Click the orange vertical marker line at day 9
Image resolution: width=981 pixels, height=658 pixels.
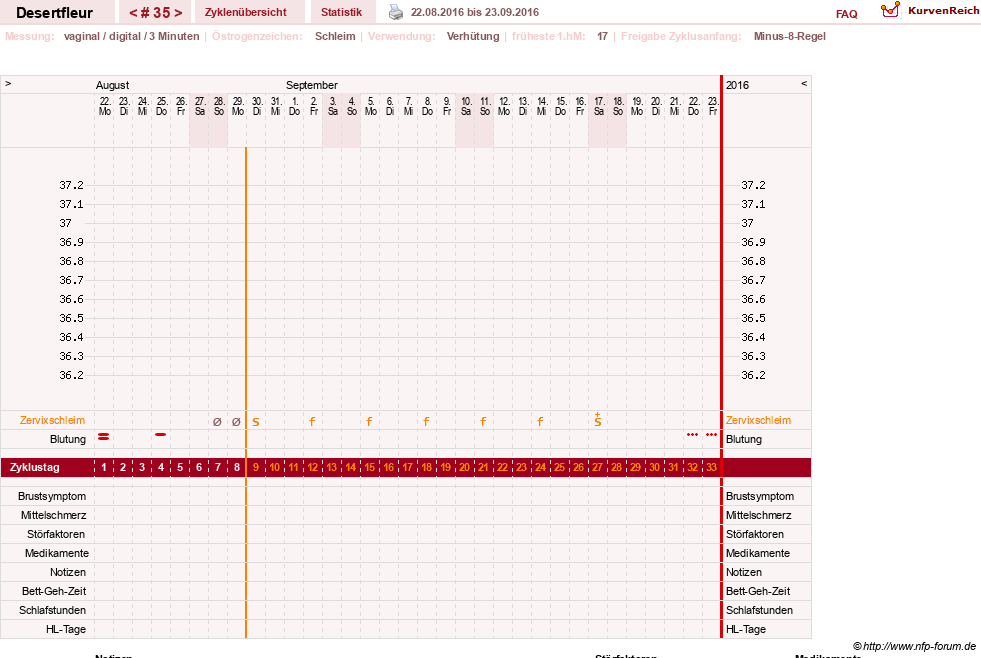pos(246,393)
